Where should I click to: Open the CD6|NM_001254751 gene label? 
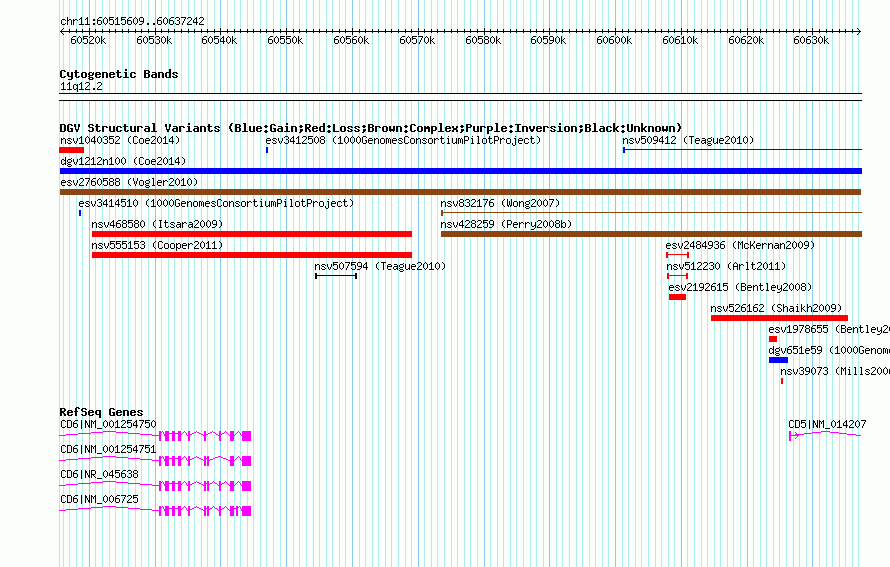coord(108,449)
